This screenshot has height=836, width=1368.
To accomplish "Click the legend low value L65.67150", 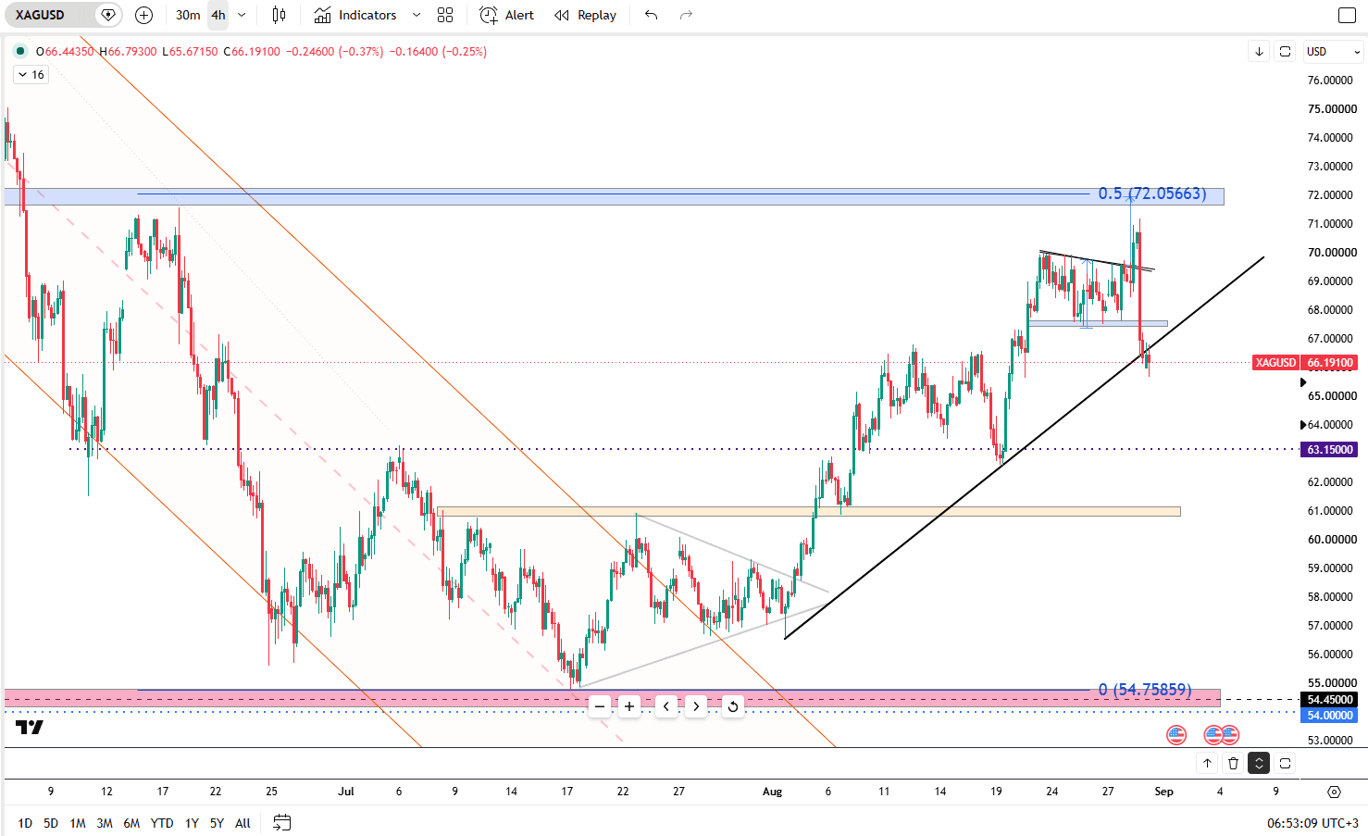I will point(190,51).
